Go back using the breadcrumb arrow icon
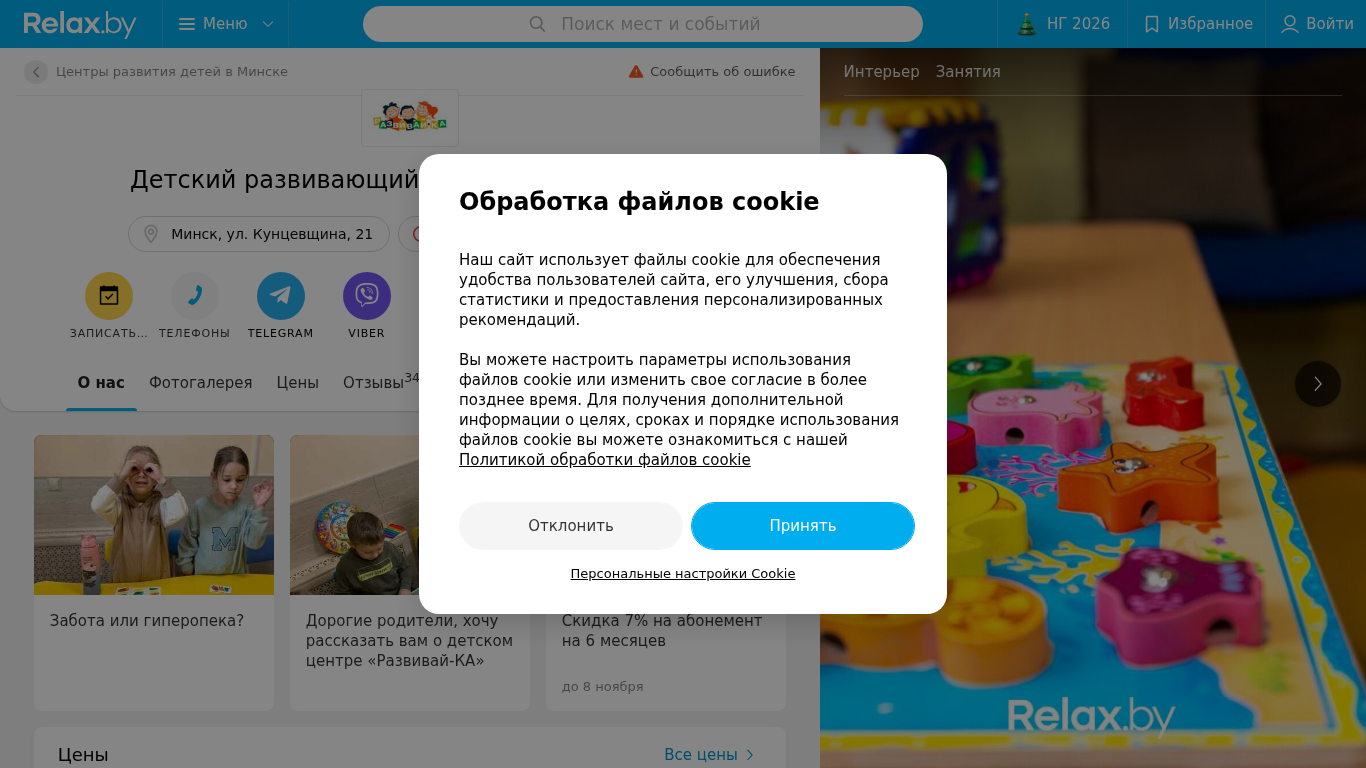Screen dimensions: 1366x768 click(36, 72)
